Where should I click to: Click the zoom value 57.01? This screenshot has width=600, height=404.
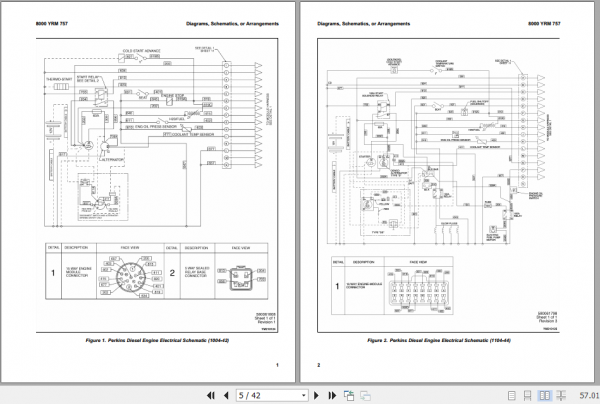[589, 396]
